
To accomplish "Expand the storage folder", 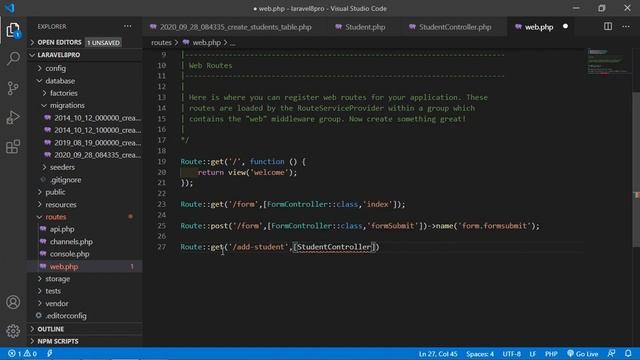I will click(x=57, y=279).
